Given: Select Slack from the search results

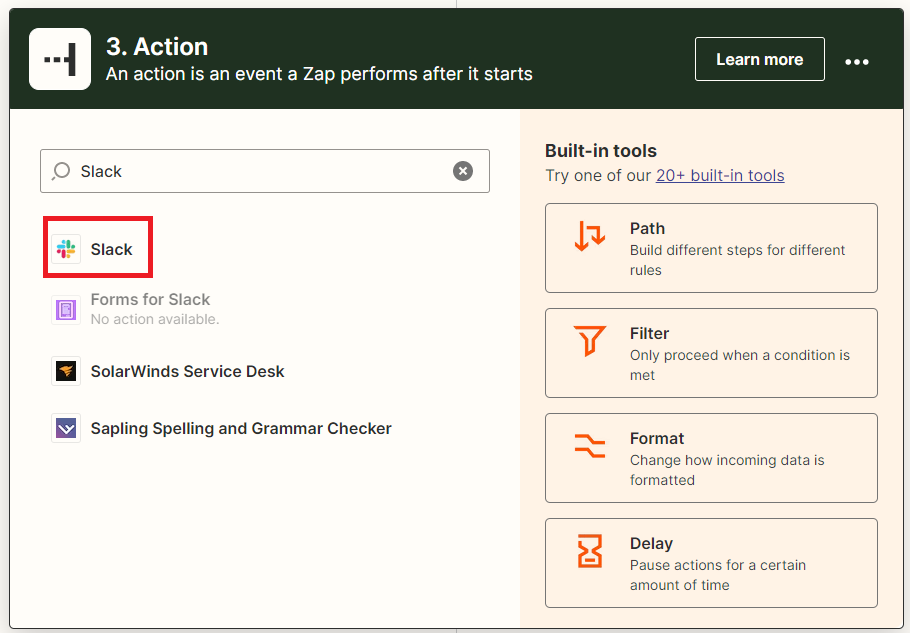Looking at the screenshot, I should pos(98,249).
